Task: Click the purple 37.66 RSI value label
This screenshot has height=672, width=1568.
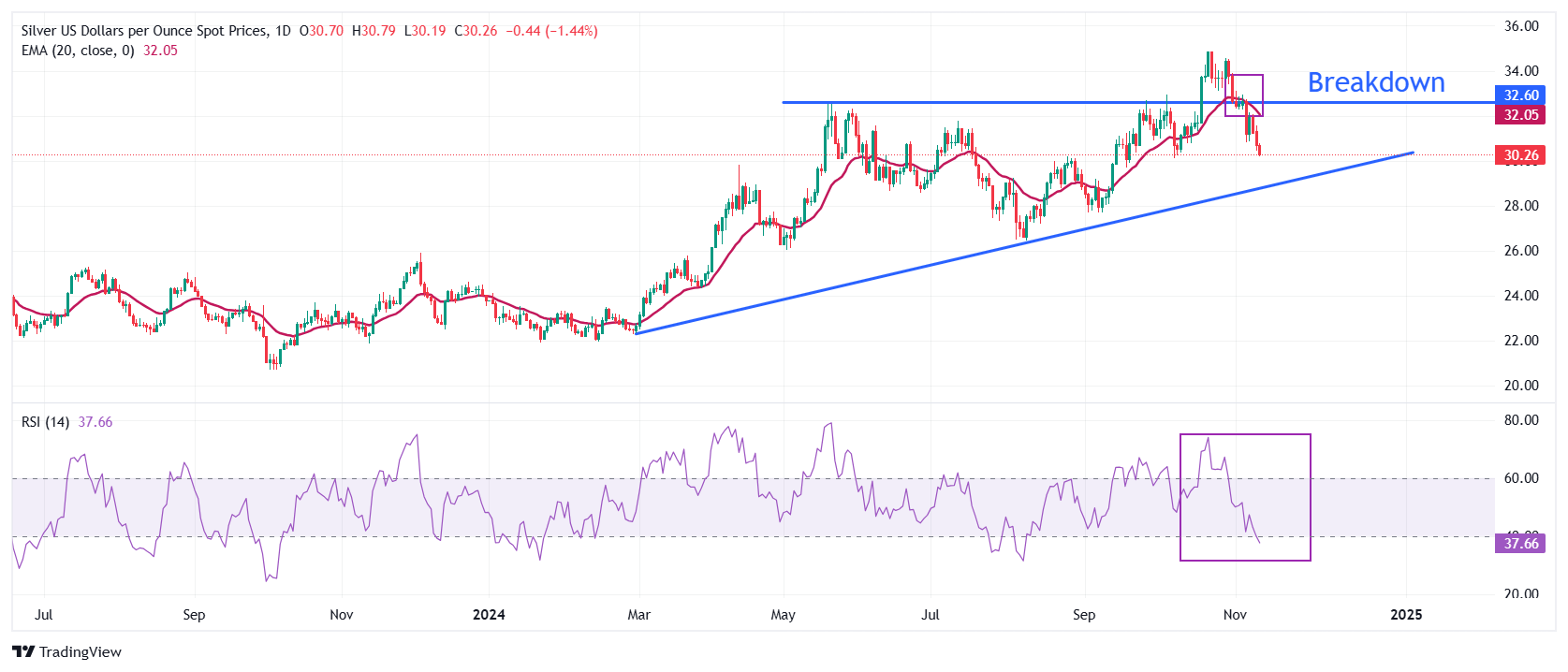Action: 1520,543
